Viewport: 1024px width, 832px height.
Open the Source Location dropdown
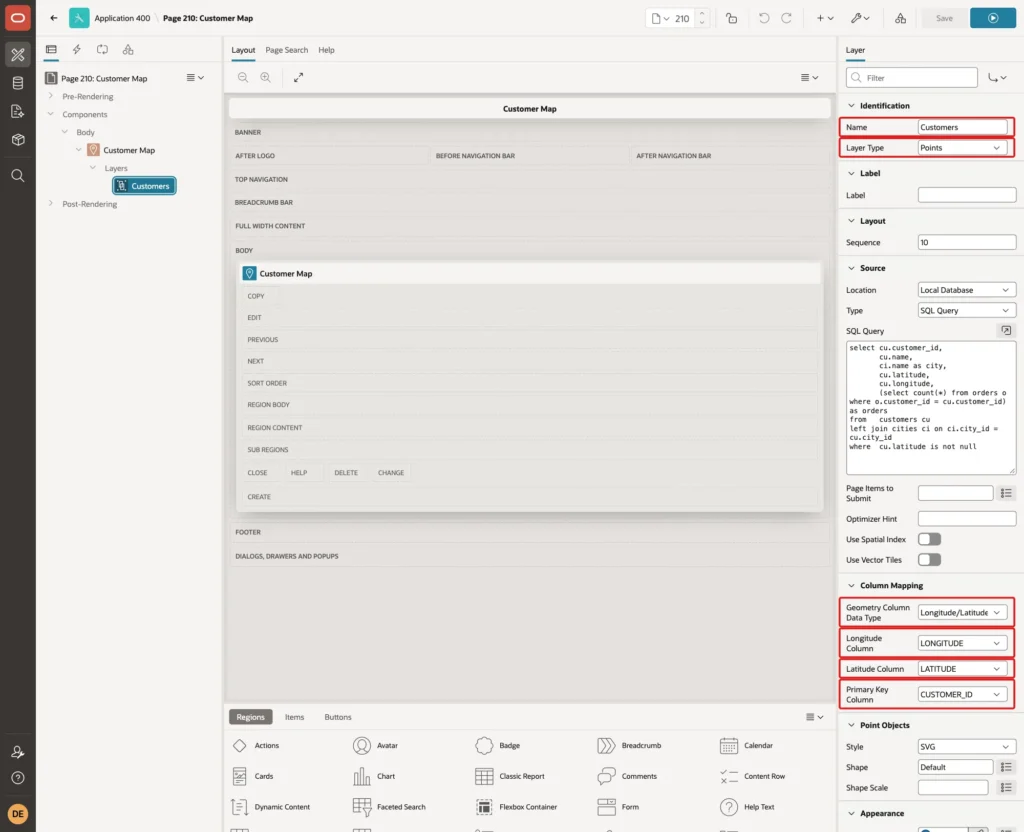(967, 290)
